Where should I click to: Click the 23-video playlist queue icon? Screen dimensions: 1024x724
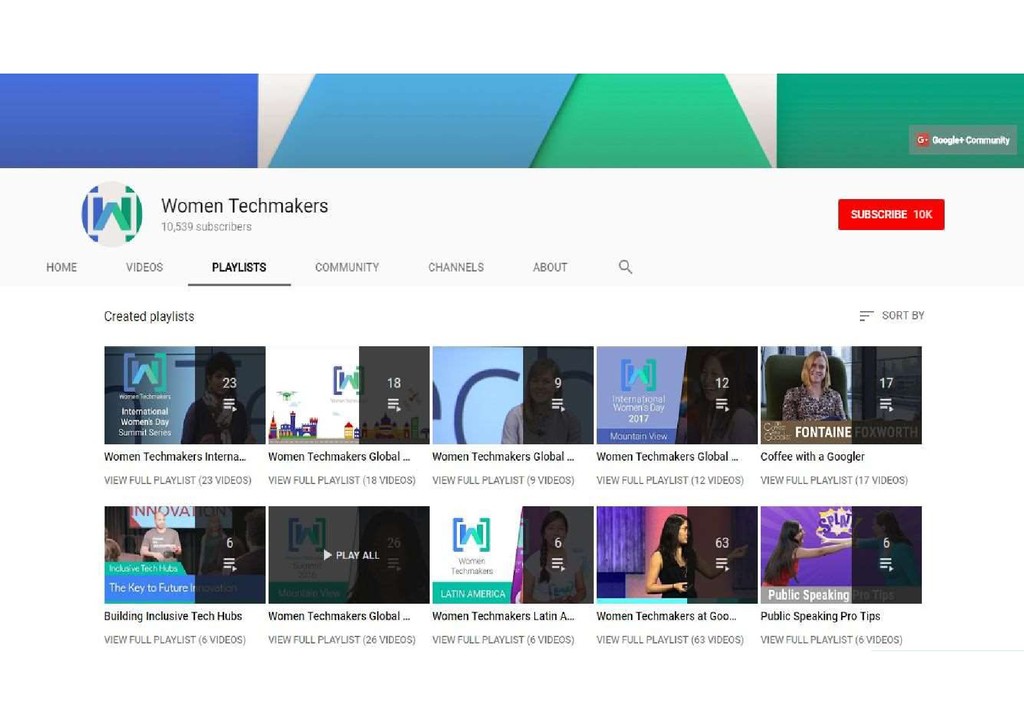click(230, 405)
